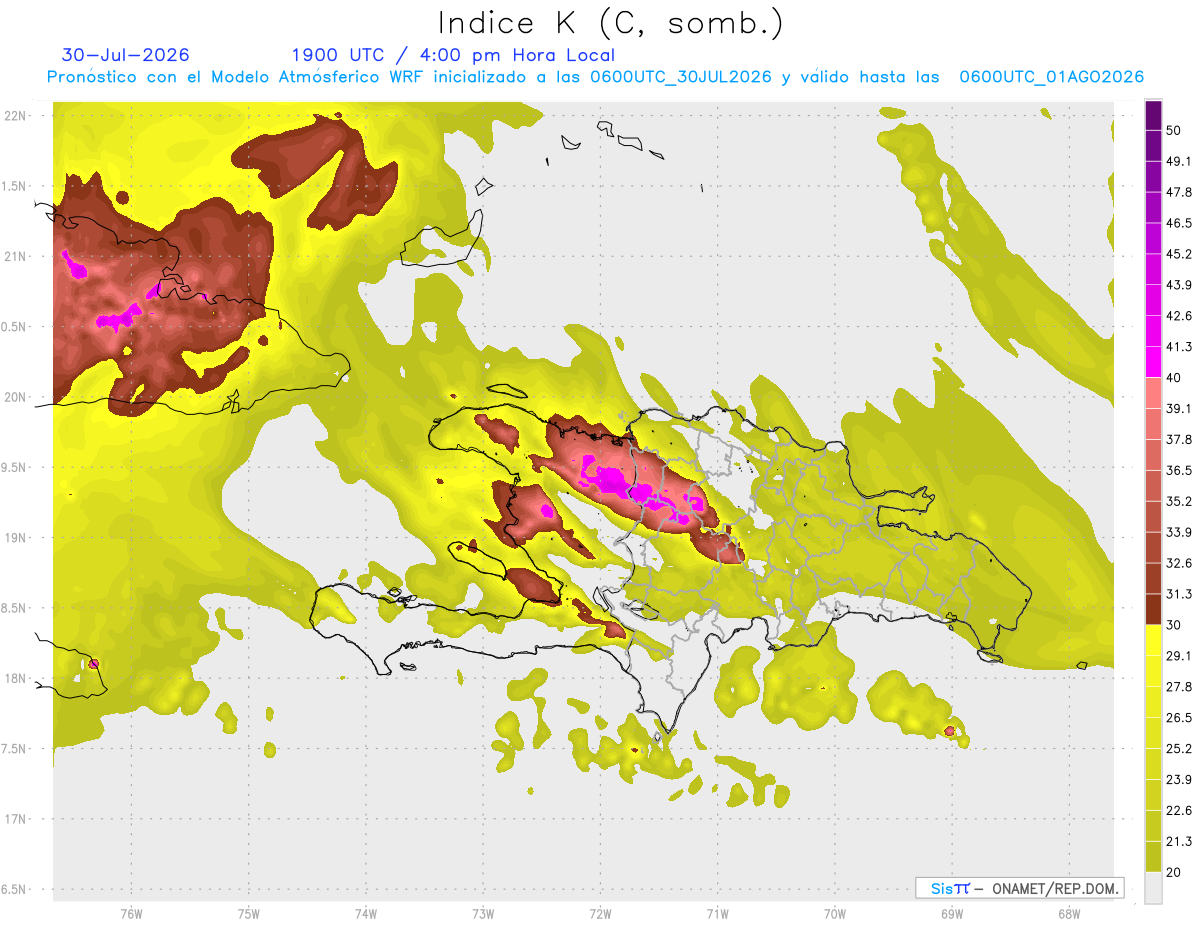Click the colorbar value 49.1
This screenshot has height=927, width=1200.
point(1178,161)
